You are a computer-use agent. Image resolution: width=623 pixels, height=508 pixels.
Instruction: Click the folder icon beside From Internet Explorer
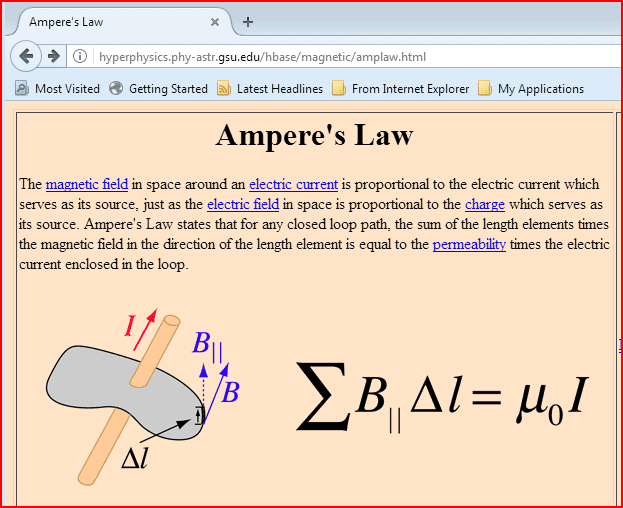[339, 88]
